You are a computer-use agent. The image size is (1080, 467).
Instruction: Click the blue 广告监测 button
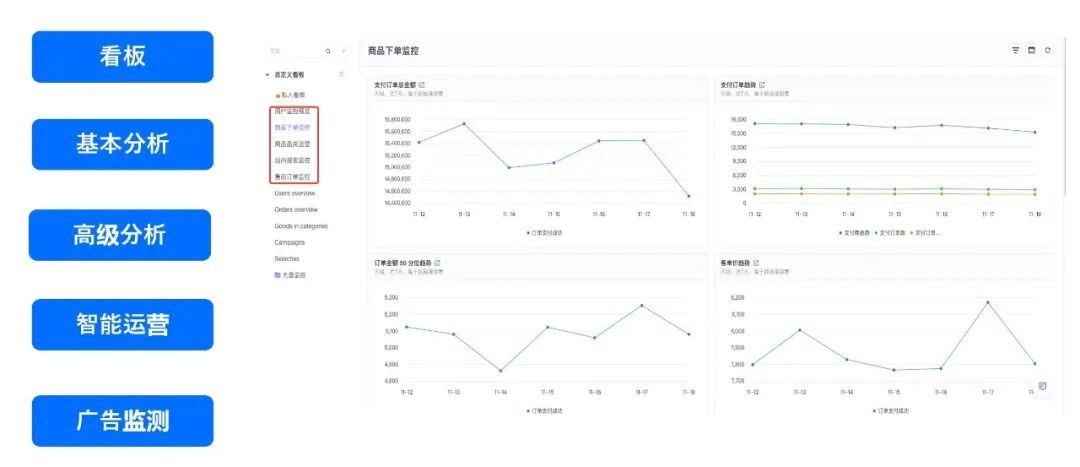click(123, 421)
